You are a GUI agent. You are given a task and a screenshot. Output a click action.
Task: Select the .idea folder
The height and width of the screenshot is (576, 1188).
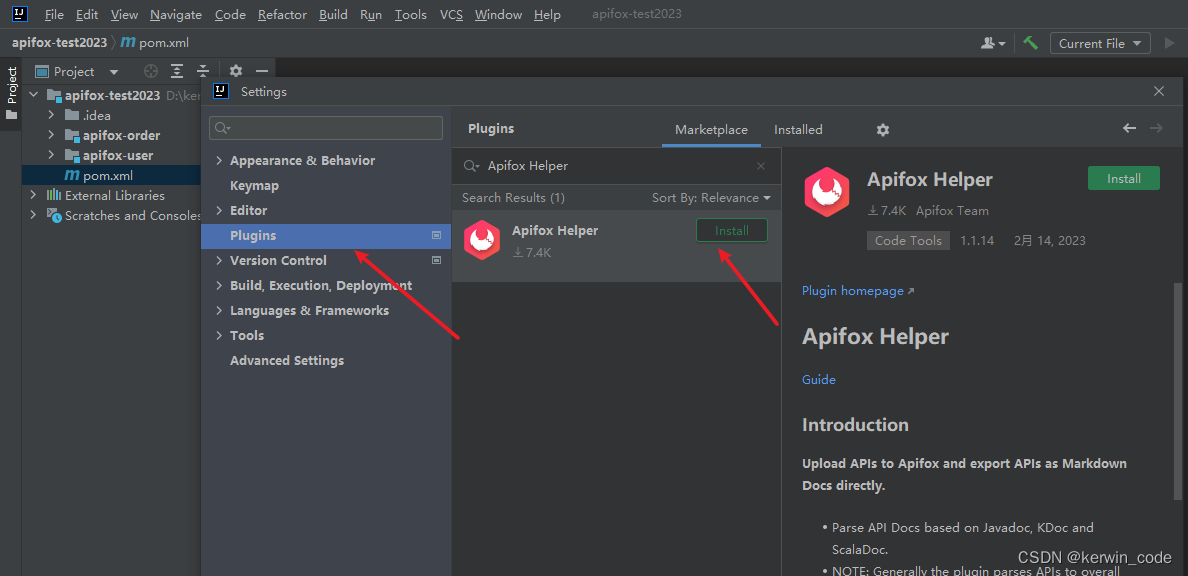[96, 115]
